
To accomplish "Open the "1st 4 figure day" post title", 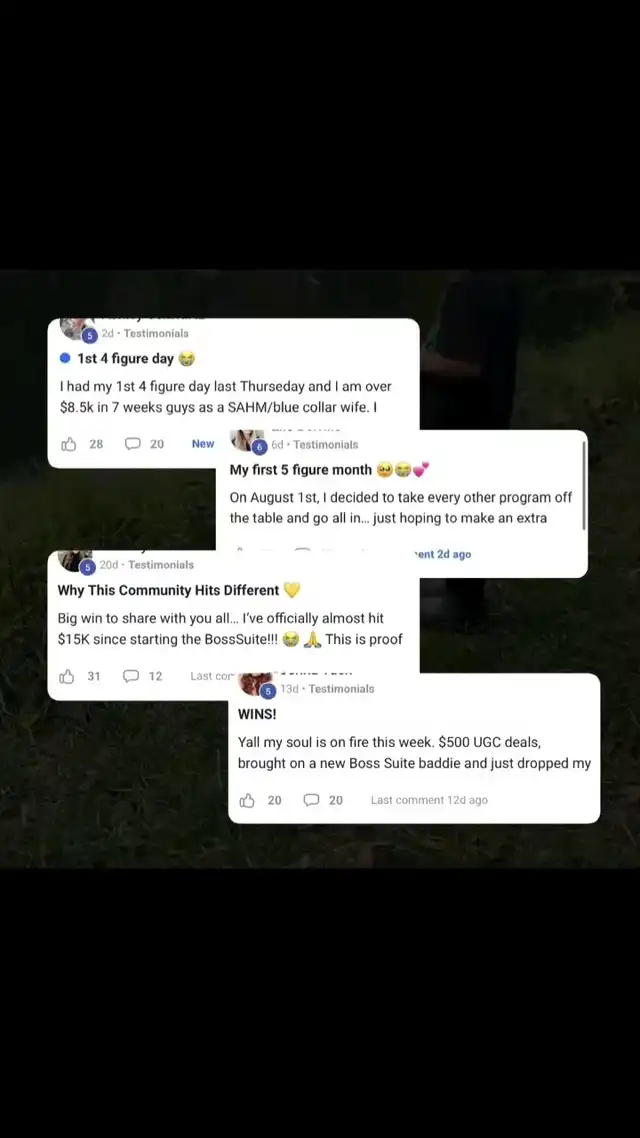I will point(126,359).
